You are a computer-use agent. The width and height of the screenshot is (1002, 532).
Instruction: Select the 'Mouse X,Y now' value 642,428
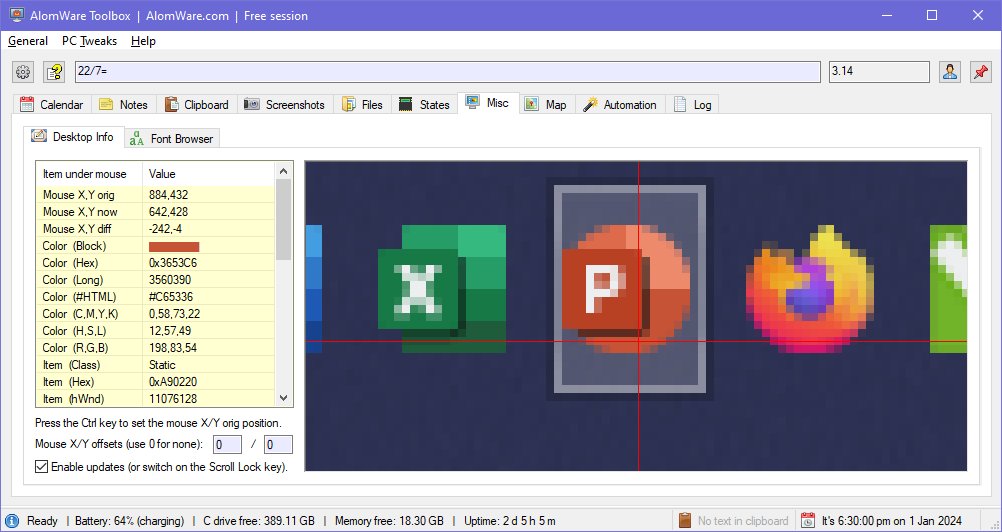click(x=168, y=212)
